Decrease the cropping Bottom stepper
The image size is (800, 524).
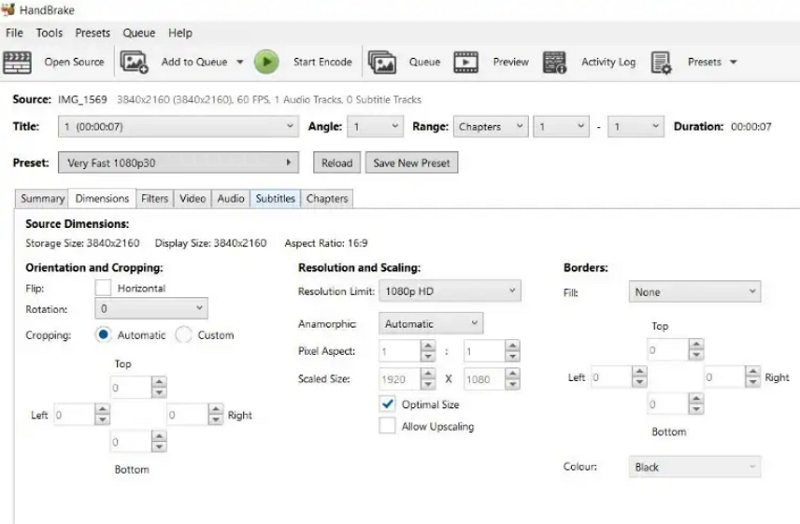coord(159,447)
